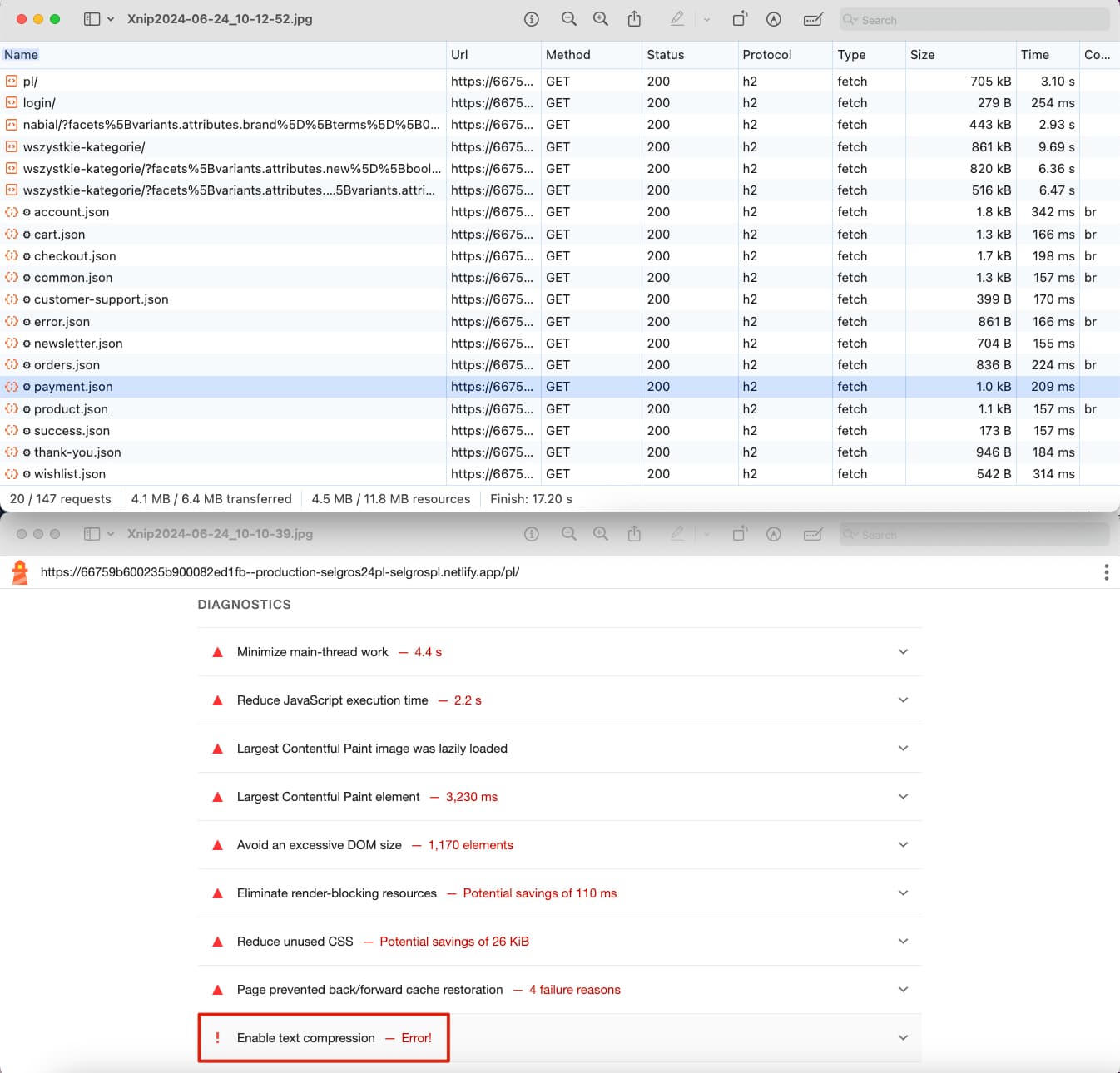
Task: Click the 9.69 s time value
Action: click(x=1057, y=147)
